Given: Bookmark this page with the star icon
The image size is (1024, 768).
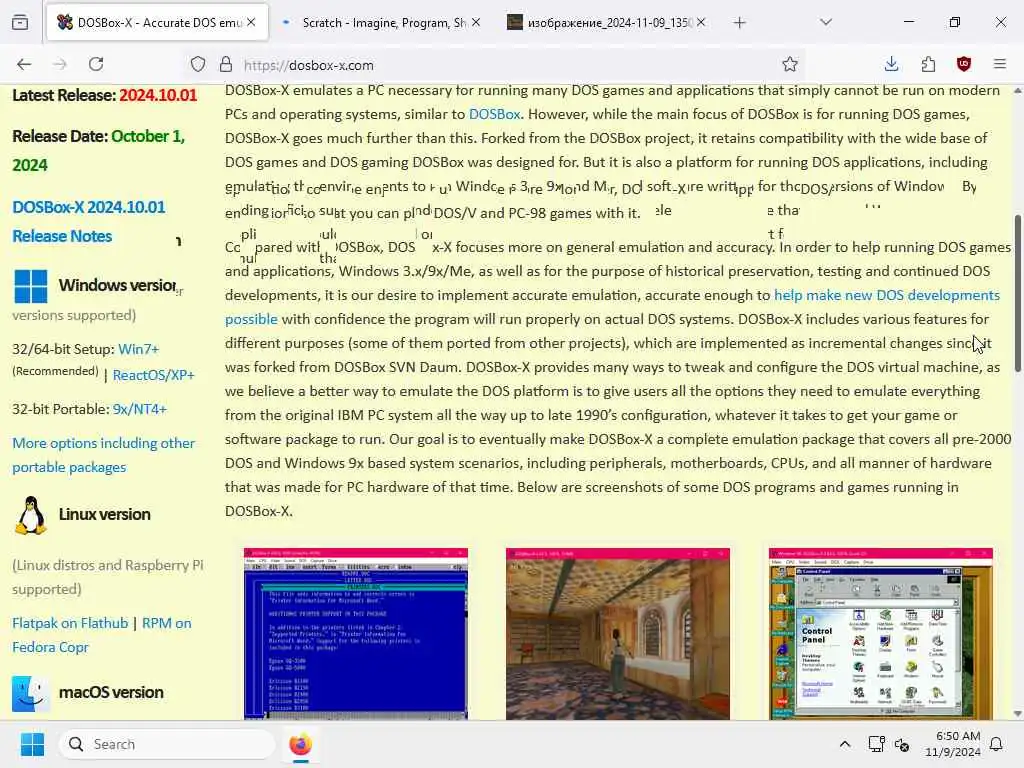Looking at the screenshot, I should pyautogui.click(x=790, y=64).
